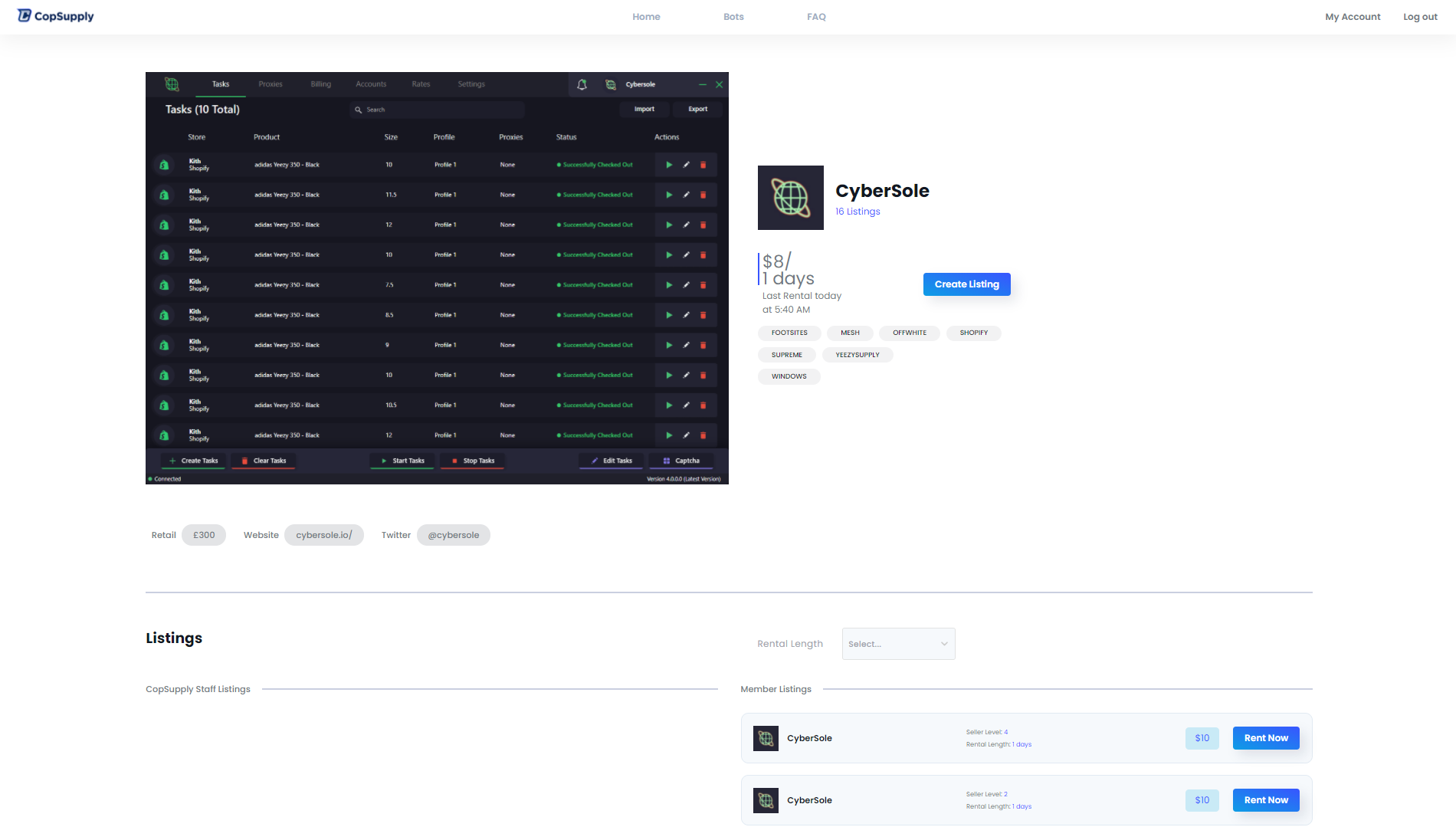The height and width of the screenshot is (827, 1456).
Task: Click the Captcha grid icon in screenshot
Action: pos(666,461)
